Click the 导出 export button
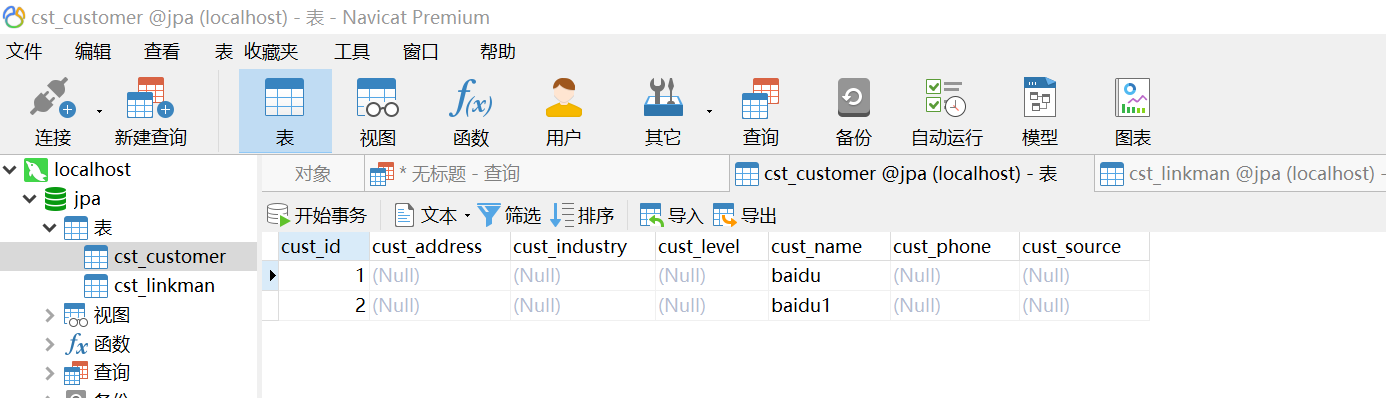 745,215
